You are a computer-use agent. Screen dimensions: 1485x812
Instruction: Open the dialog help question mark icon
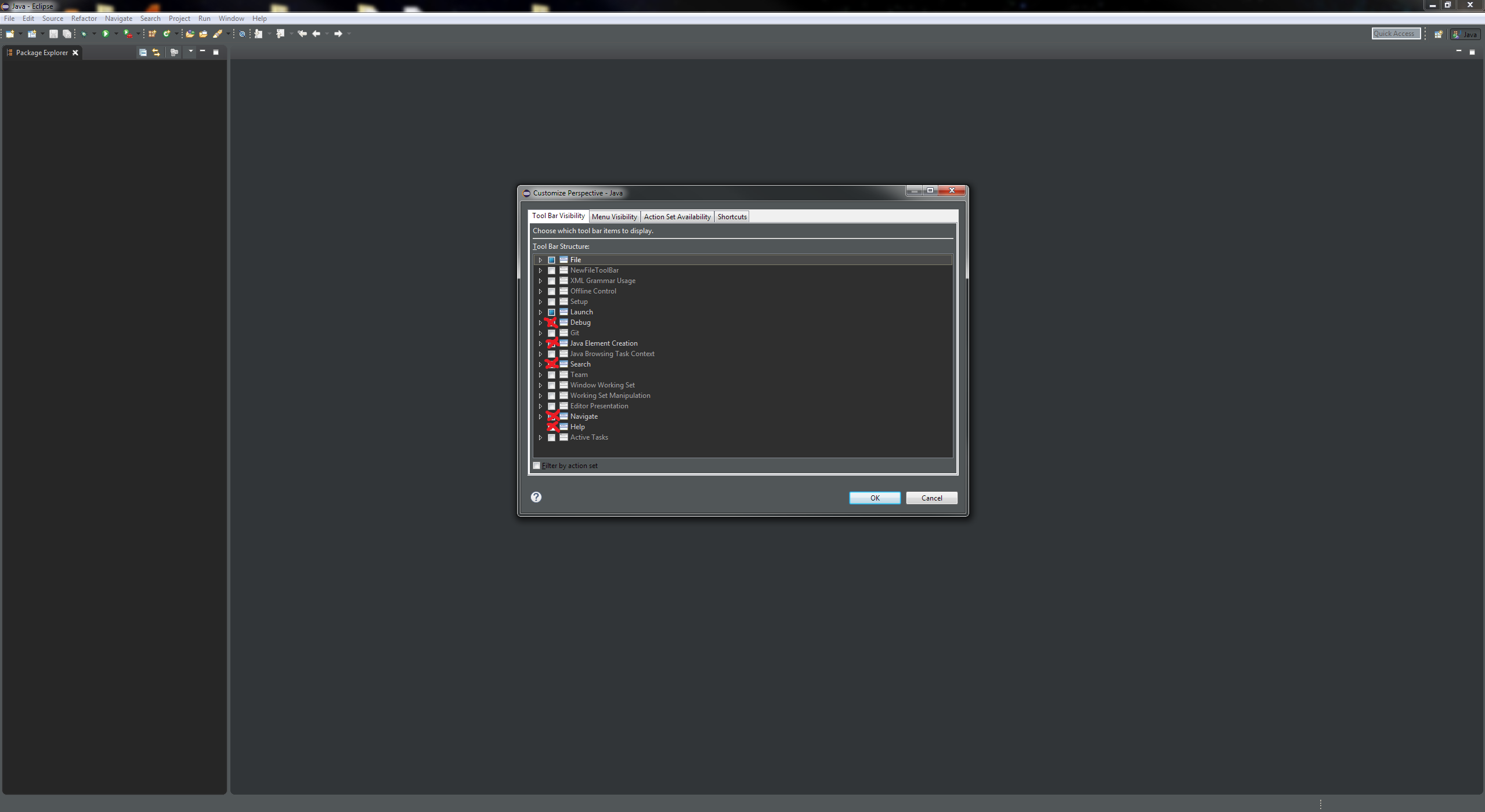536,498
